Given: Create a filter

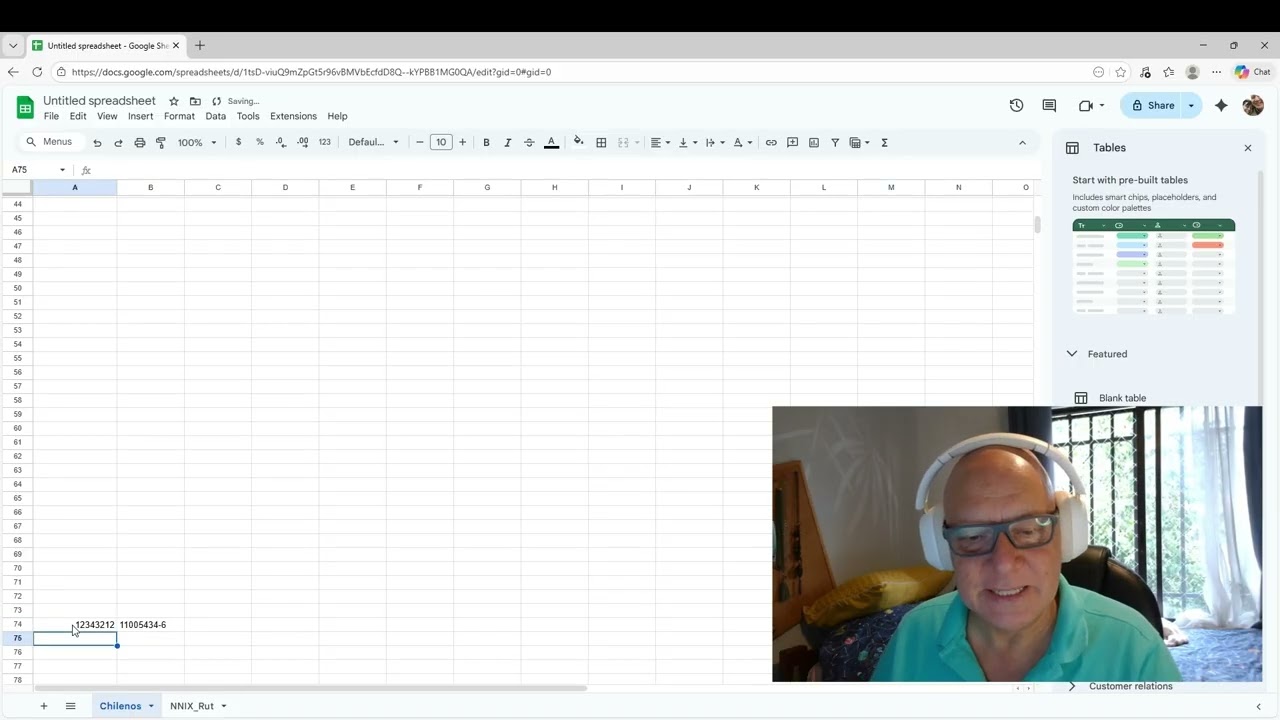Looking at the screenshot, I should [835, 143].
